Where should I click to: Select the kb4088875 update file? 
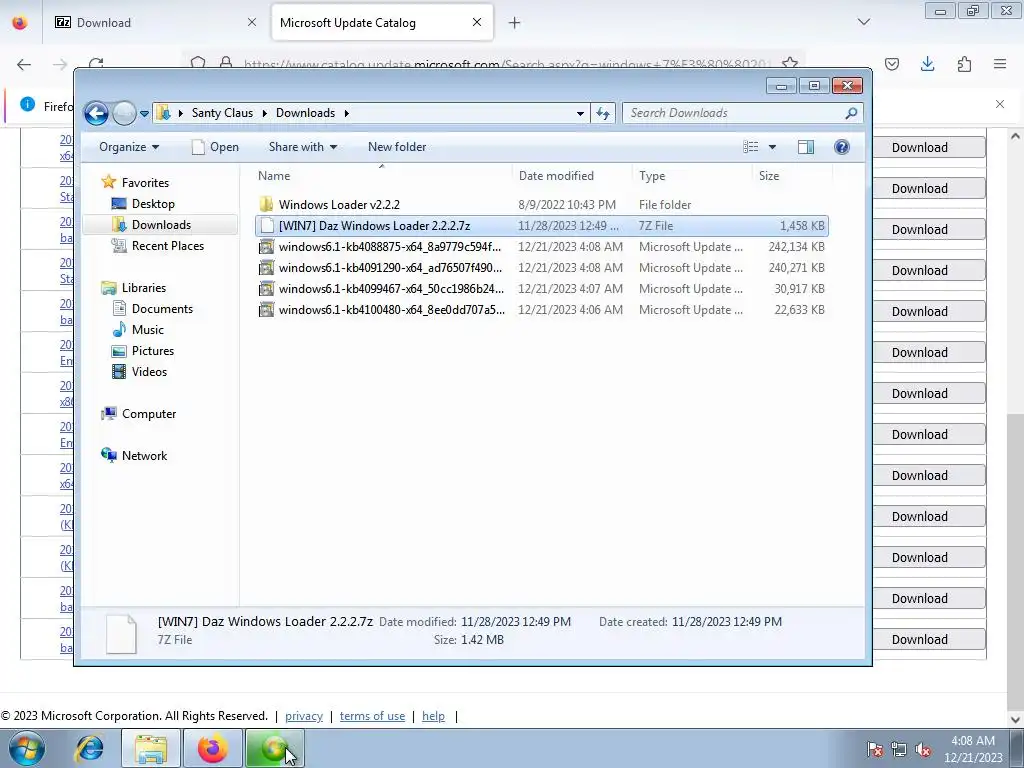tap(542, 247)
